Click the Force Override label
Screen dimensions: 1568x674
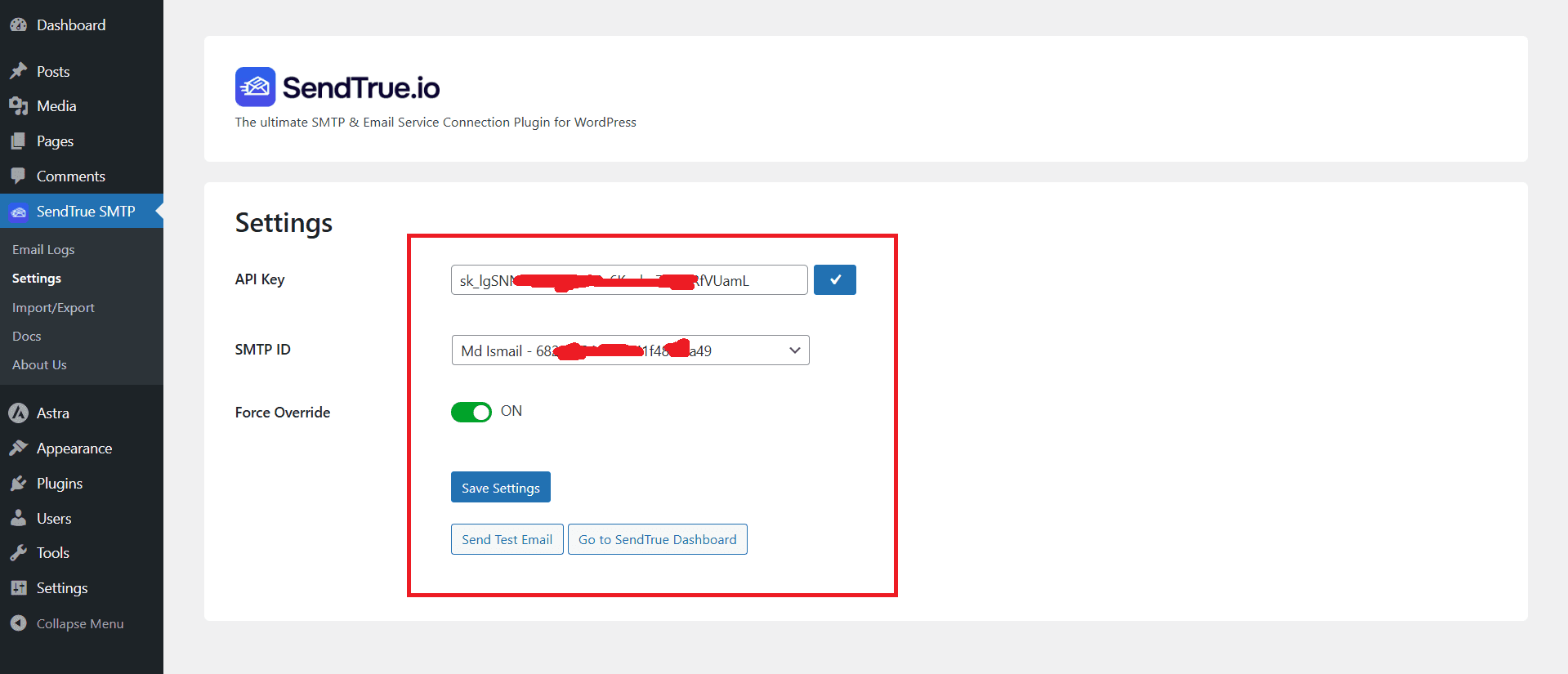pos(283,413)
